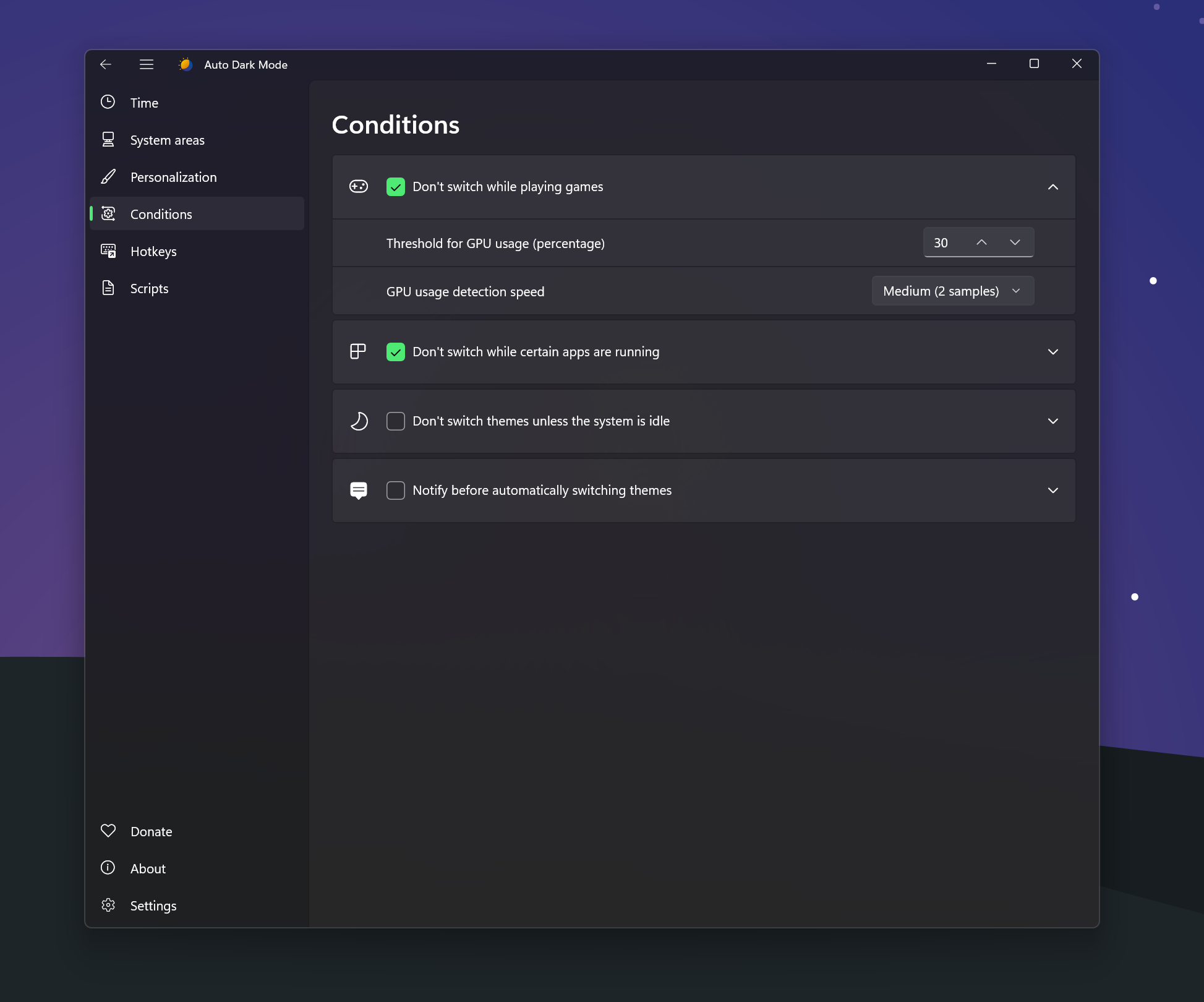This screenshot has width=1204, height=1002.
Task: Click Threshold for GPU usage label
Action: (495, 244)
